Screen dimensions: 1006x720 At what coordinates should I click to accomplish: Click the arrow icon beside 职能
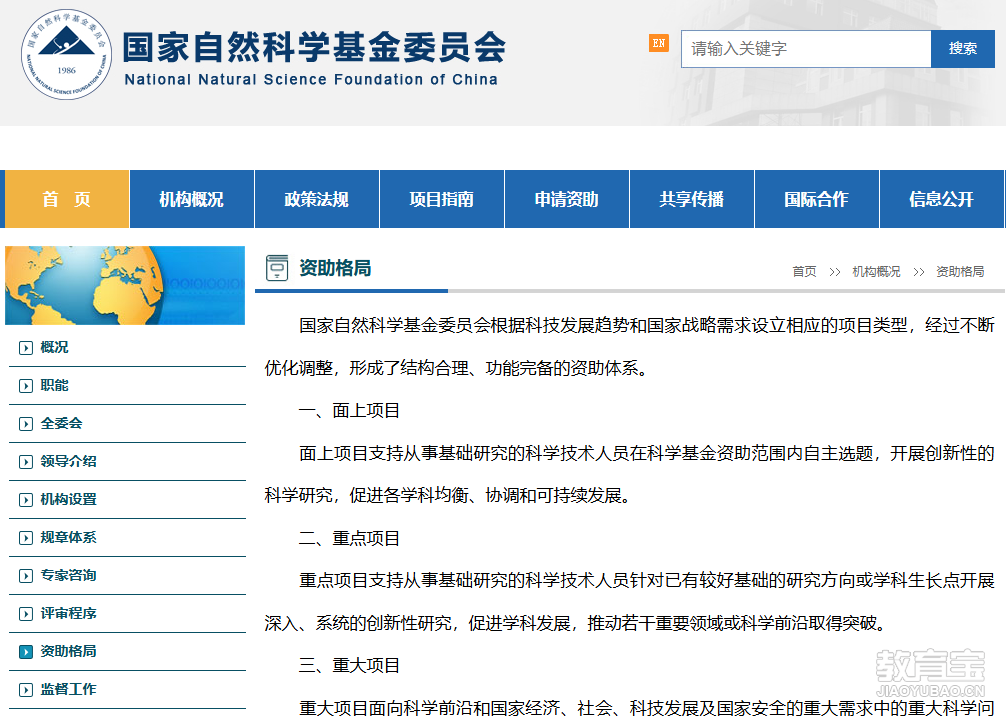tap(26, 386)
